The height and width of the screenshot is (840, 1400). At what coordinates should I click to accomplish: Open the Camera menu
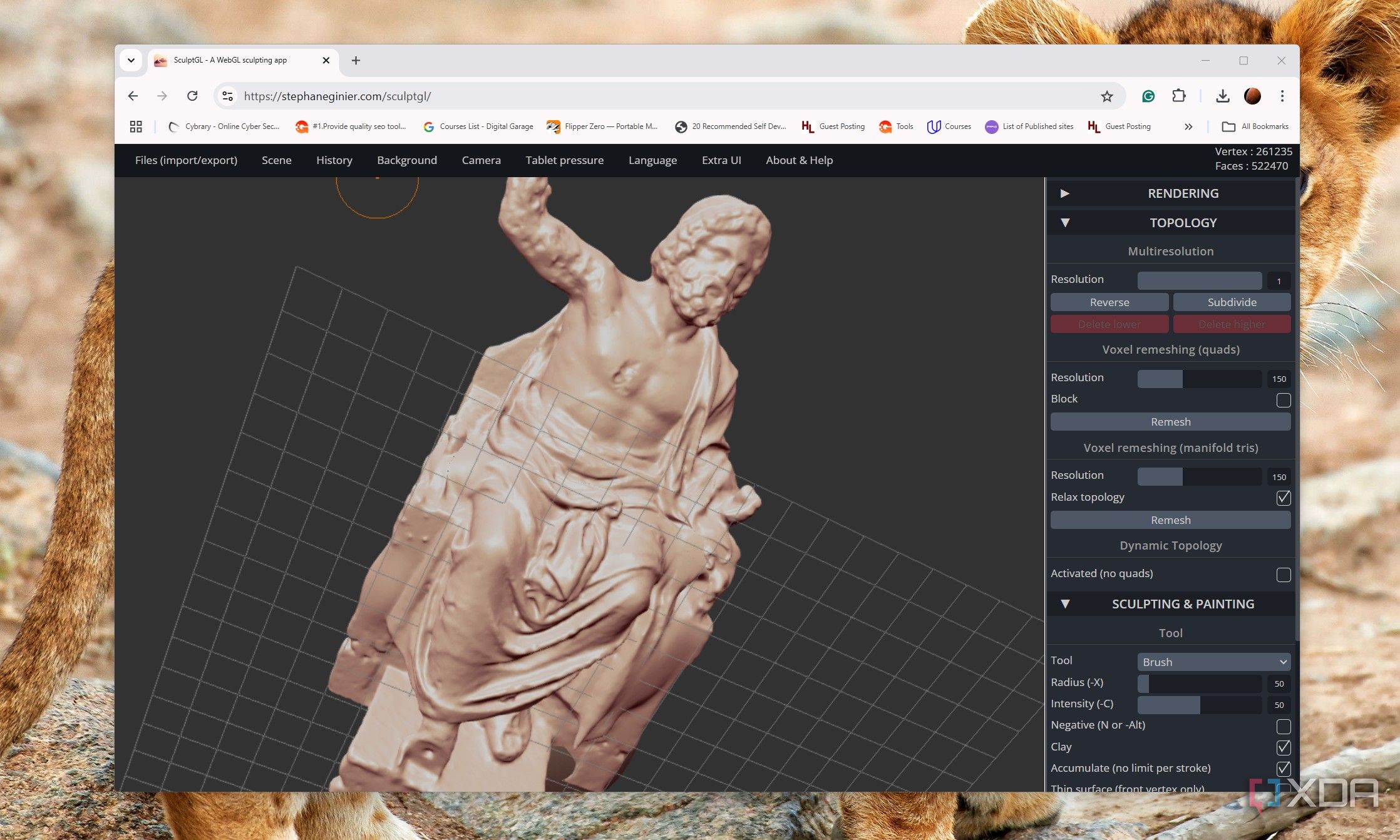(x=481, y=160)
